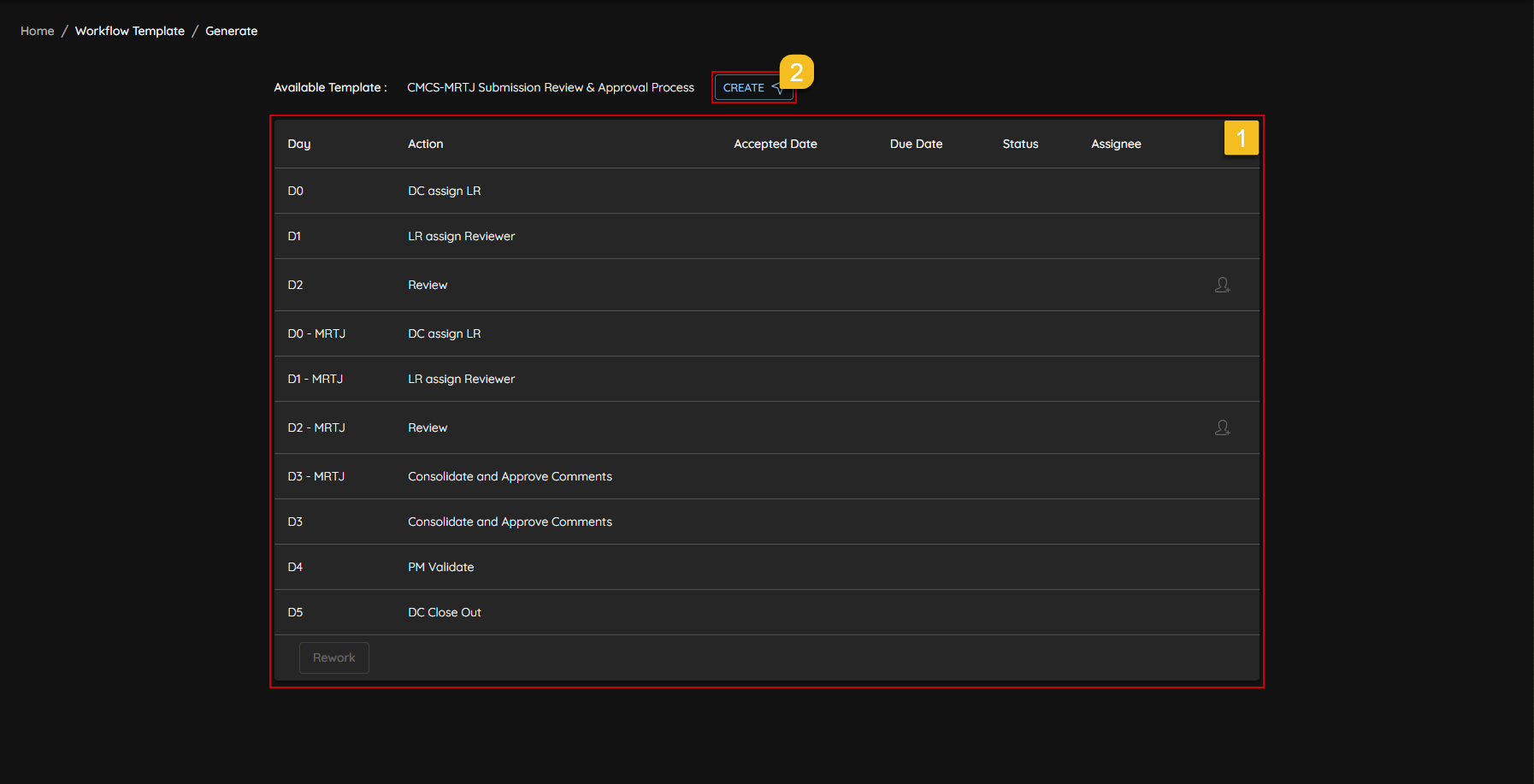This screenshot has width=1534, height=784.
Task: Click the Assignee column header
Action: point(1116,144)
